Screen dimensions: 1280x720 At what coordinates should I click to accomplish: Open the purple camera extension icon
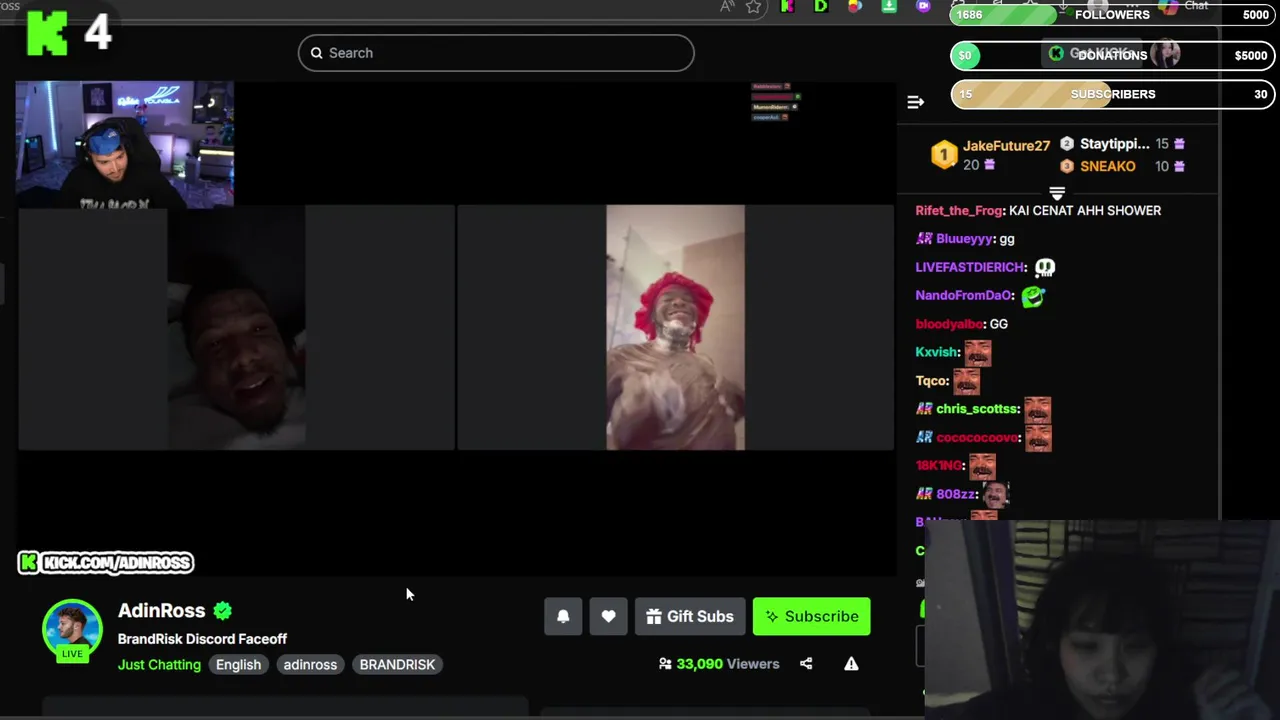pyautogui.click(x=923, y=6)
